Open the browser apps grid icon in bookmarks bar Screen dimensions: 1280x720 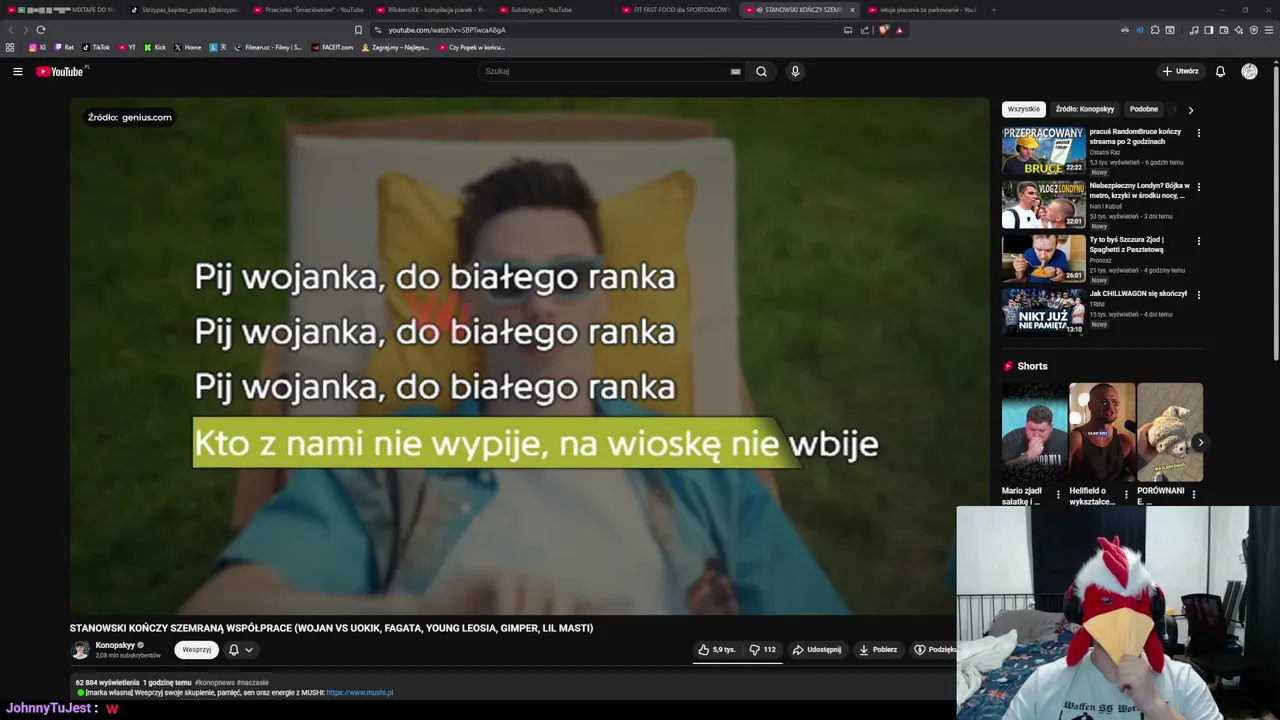[x=10, y=47]
